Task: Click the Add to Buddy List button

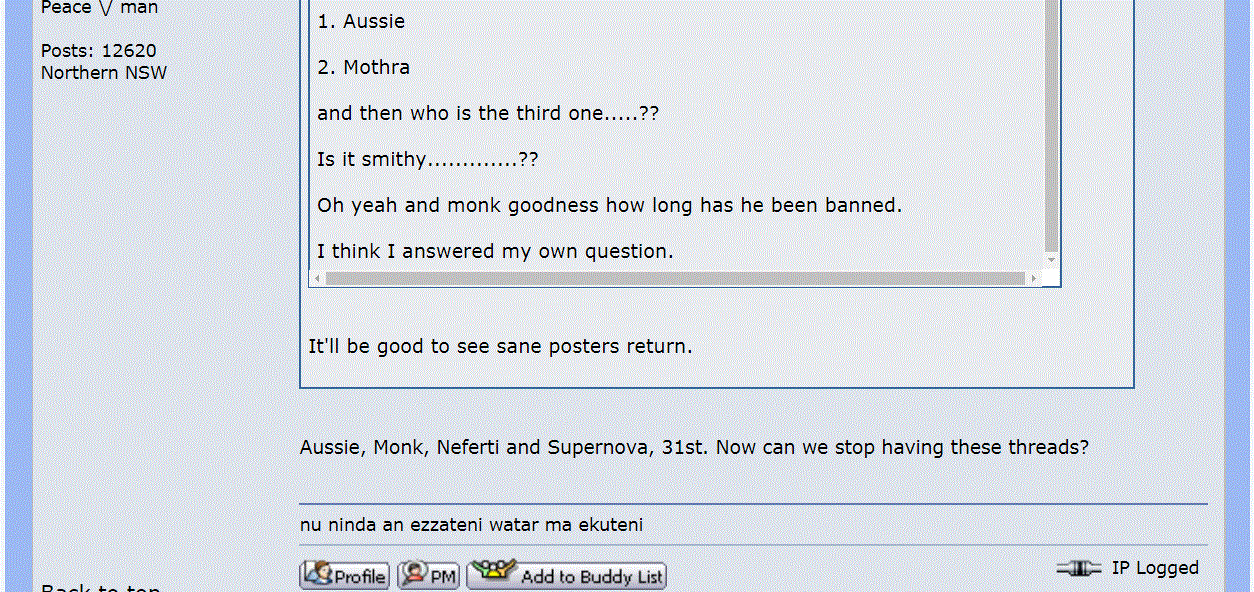Action: [566, 576]
